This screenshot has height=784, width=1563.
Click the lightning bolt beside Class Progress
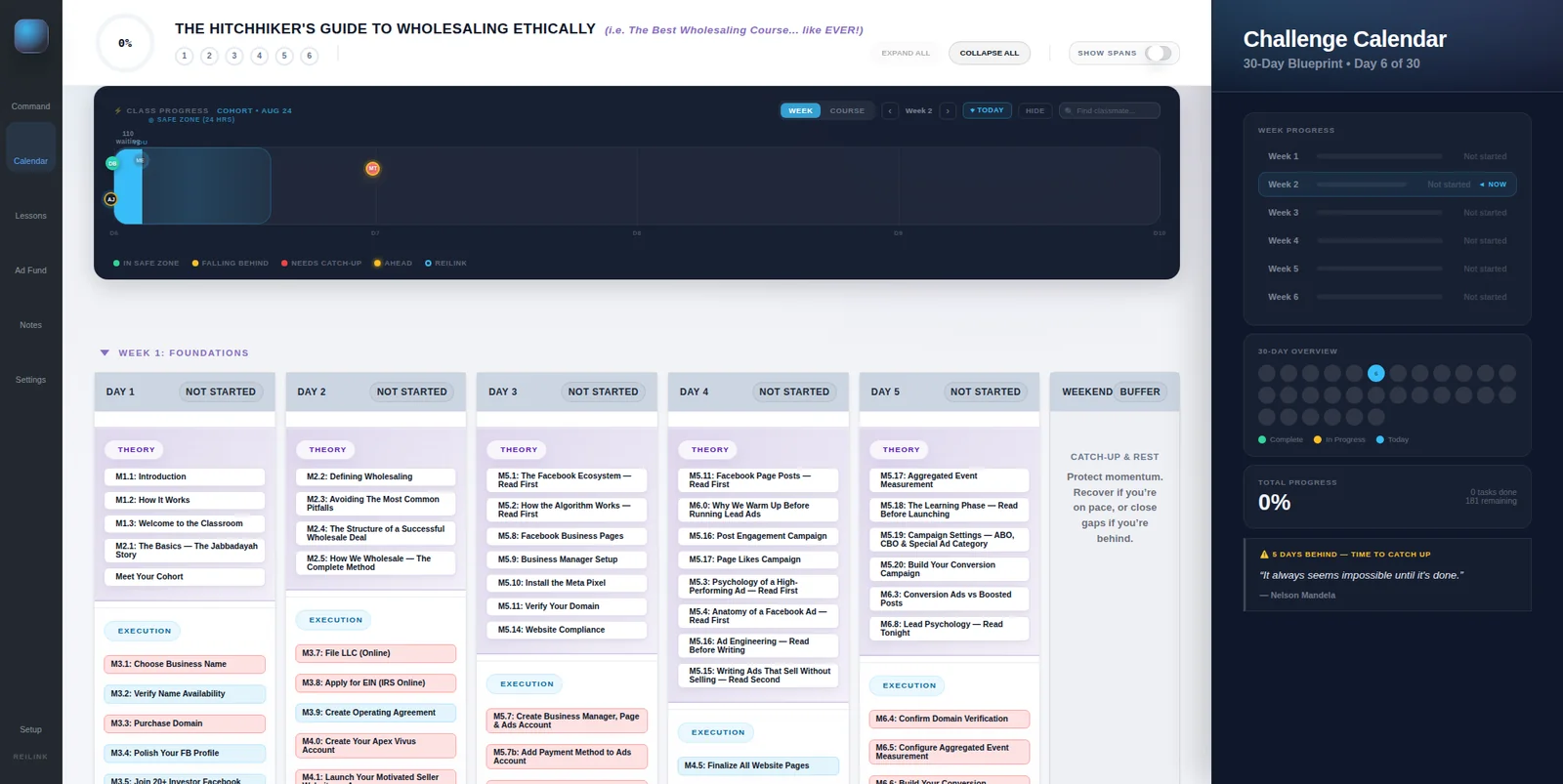pos(118,111)
